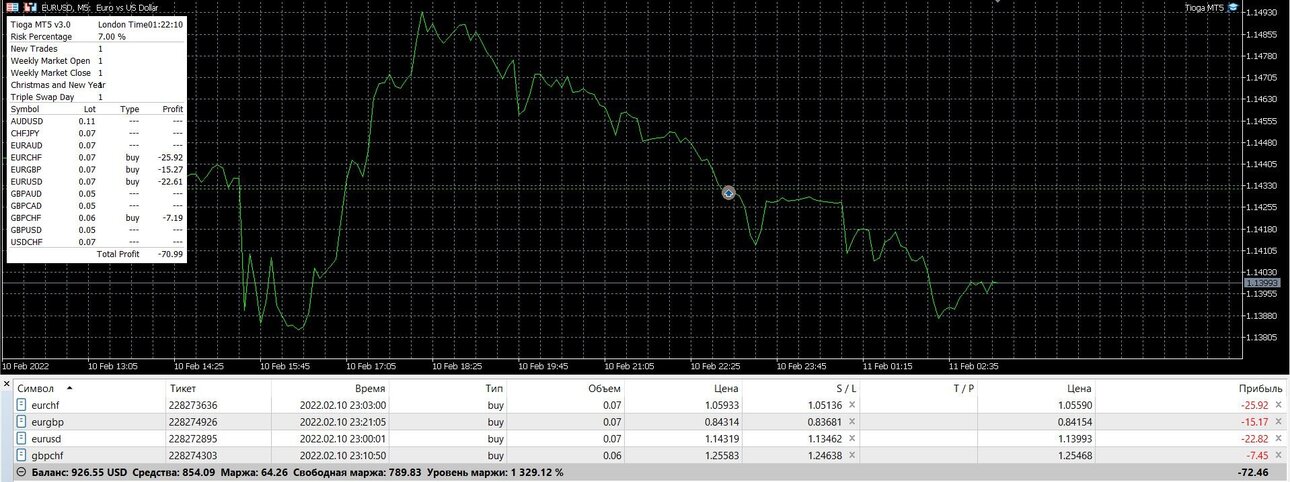Collapse the balance summary row
The width and height of the screenshot is (1290, 482).
(22, 472)
